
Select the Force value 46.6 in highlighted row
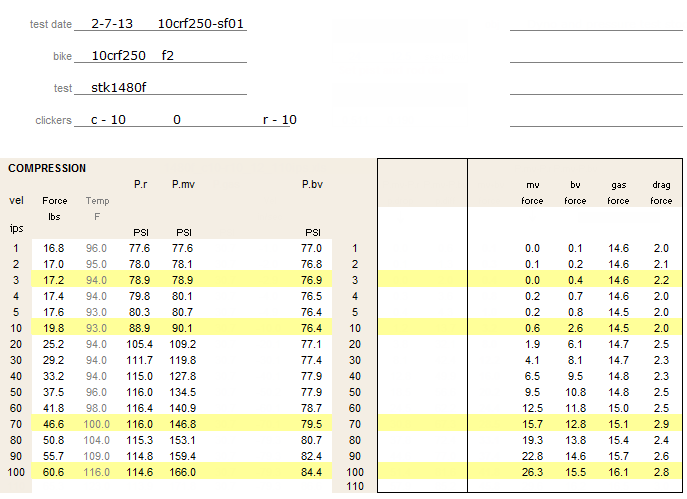click(54, 424)
